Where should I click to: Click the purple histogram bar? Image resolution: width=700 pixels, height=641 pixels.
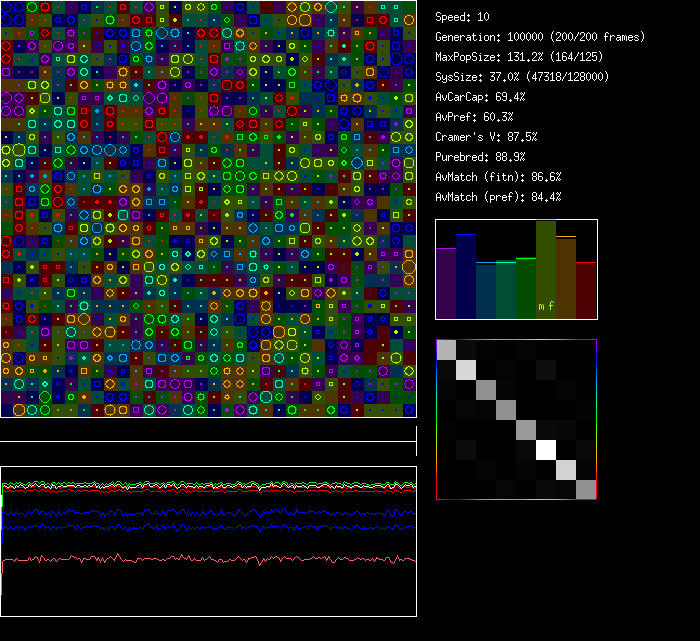click(446, 283)
